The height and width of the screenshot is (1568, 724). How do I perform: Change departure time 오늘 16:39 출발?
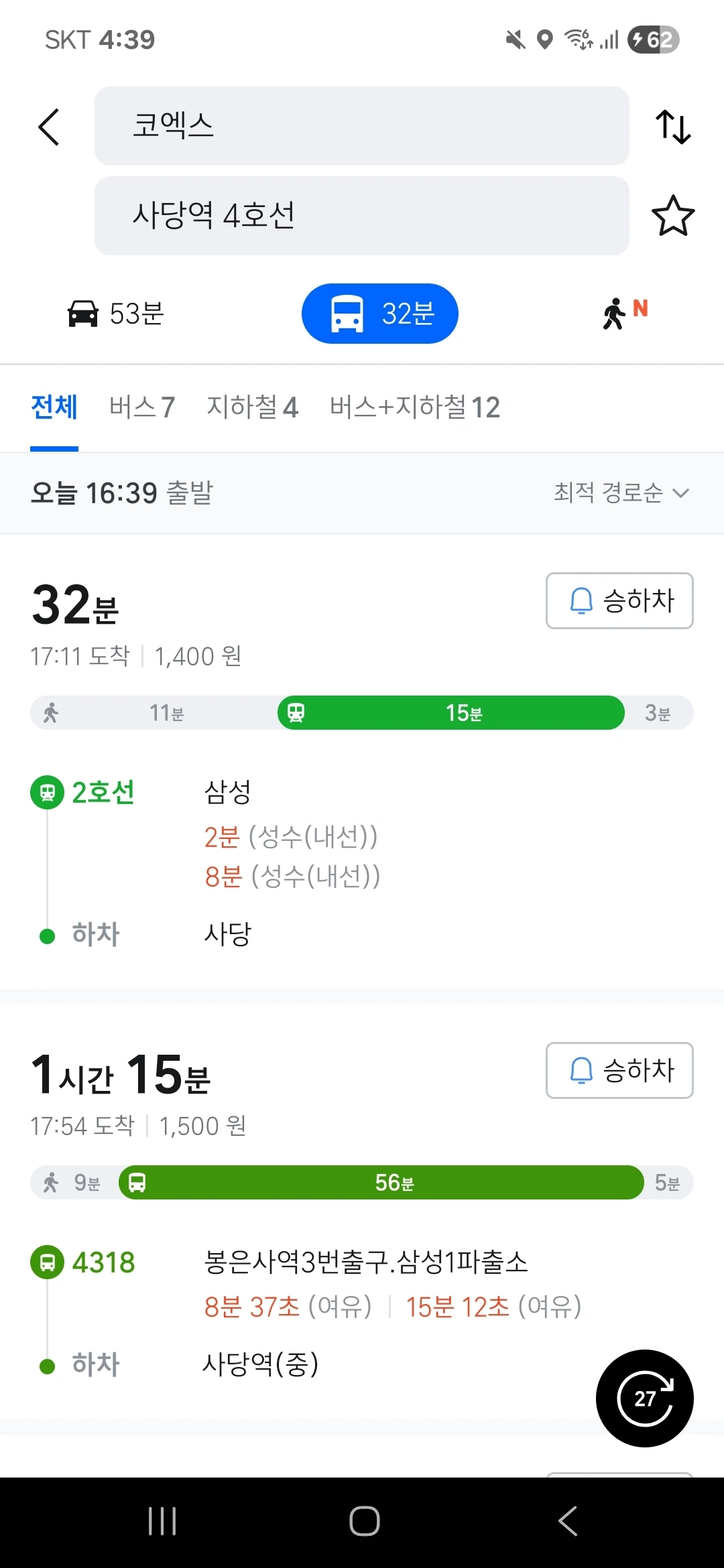(121, 493)
